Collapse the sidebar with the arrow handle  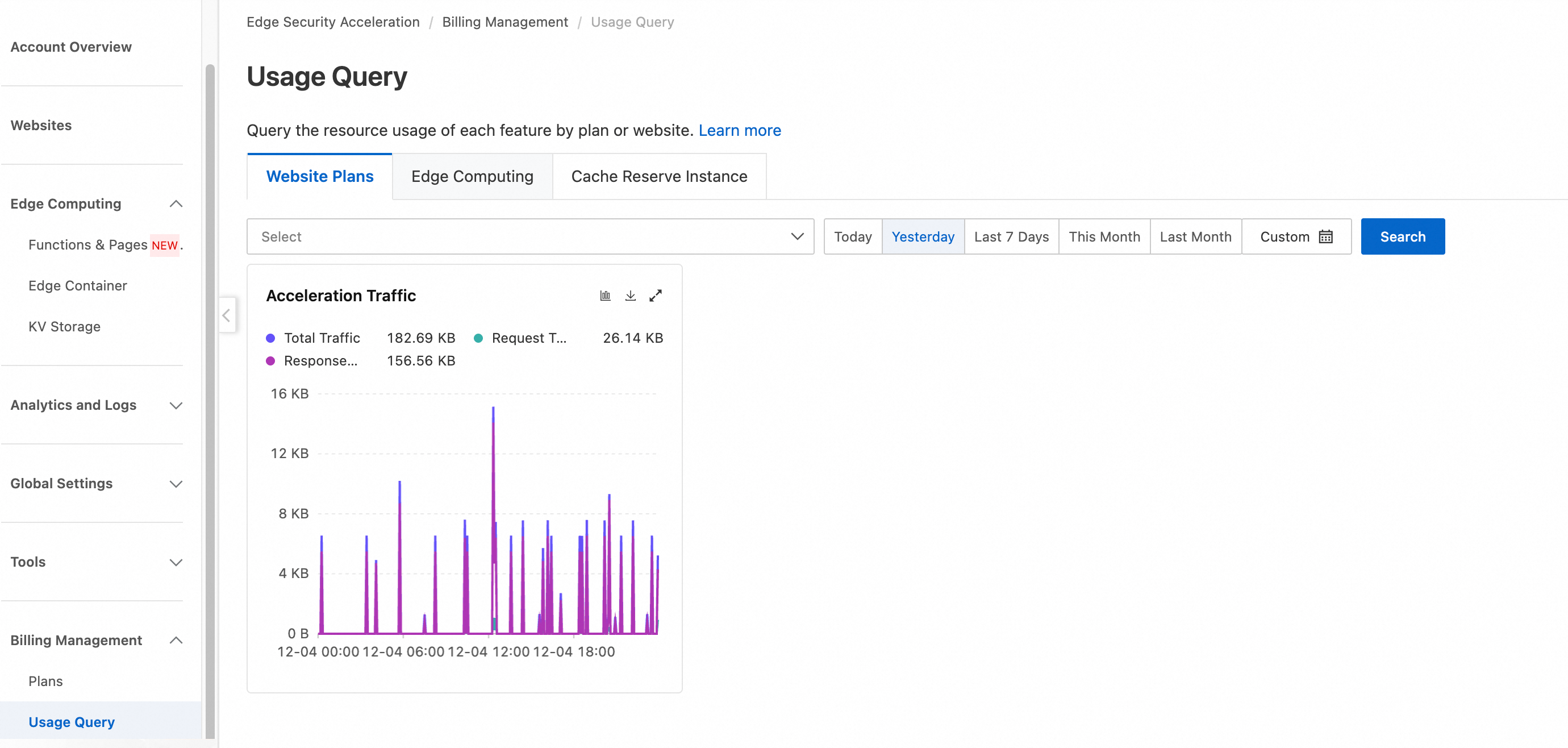[227, 315]
